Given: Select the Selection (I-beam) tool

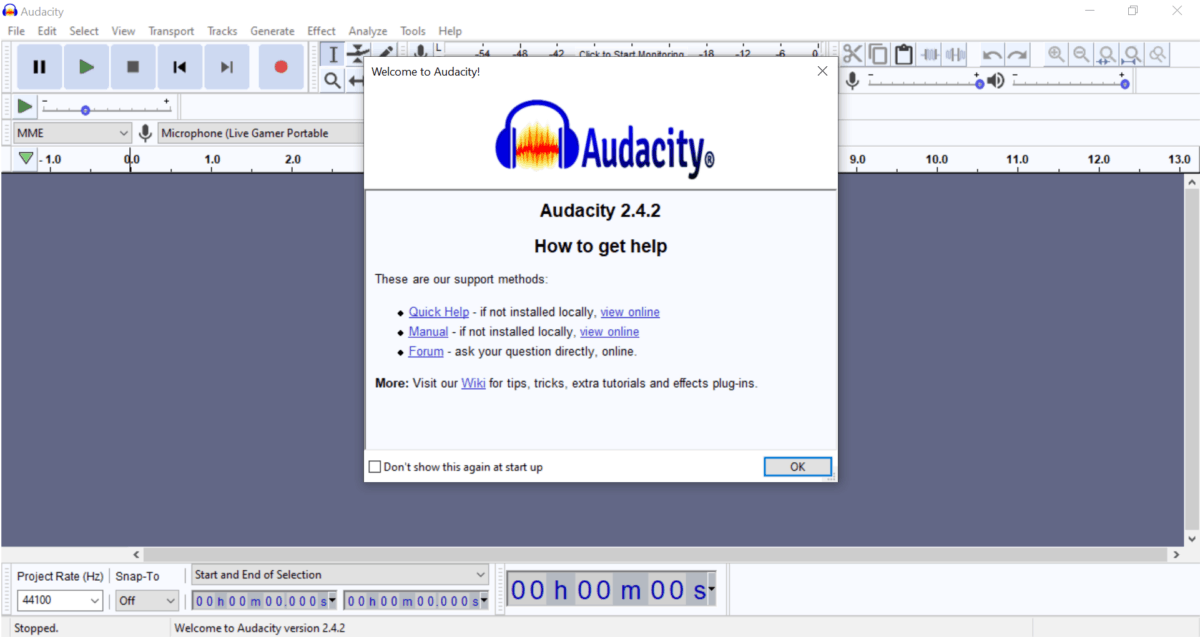Looking at the screenshot, I should pos(333,55).
